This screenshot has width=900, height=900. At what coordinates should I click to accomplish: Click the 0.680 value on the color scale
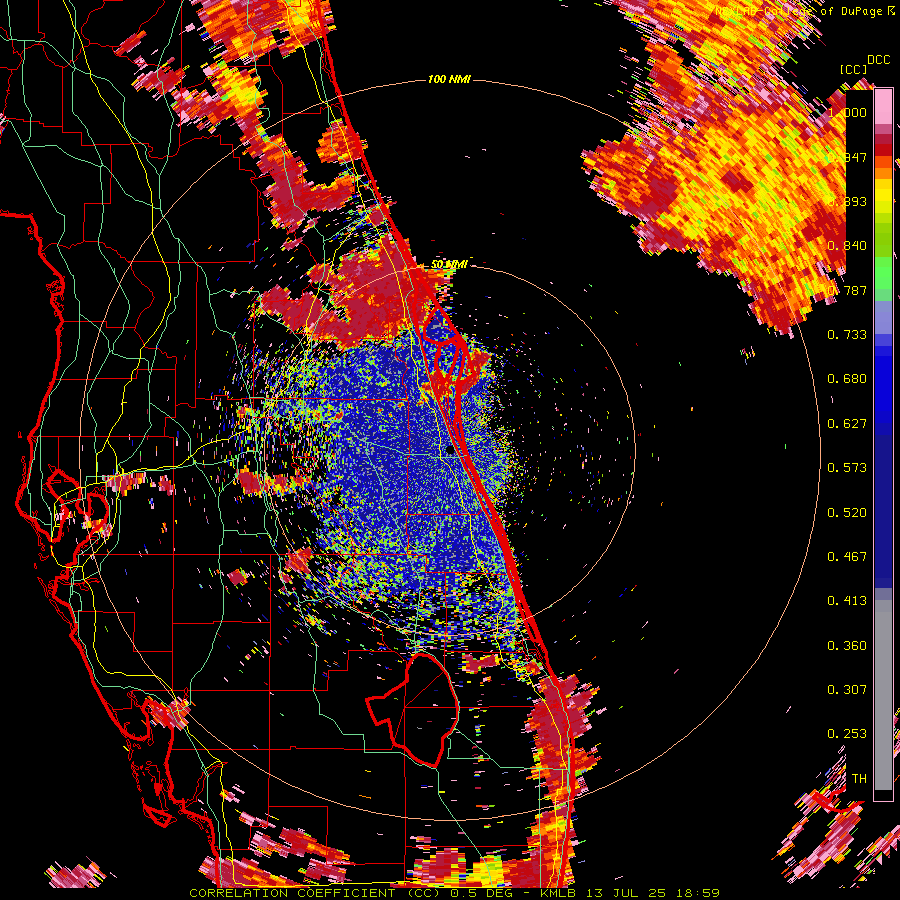pyautogui.click(x=847, y=379)
